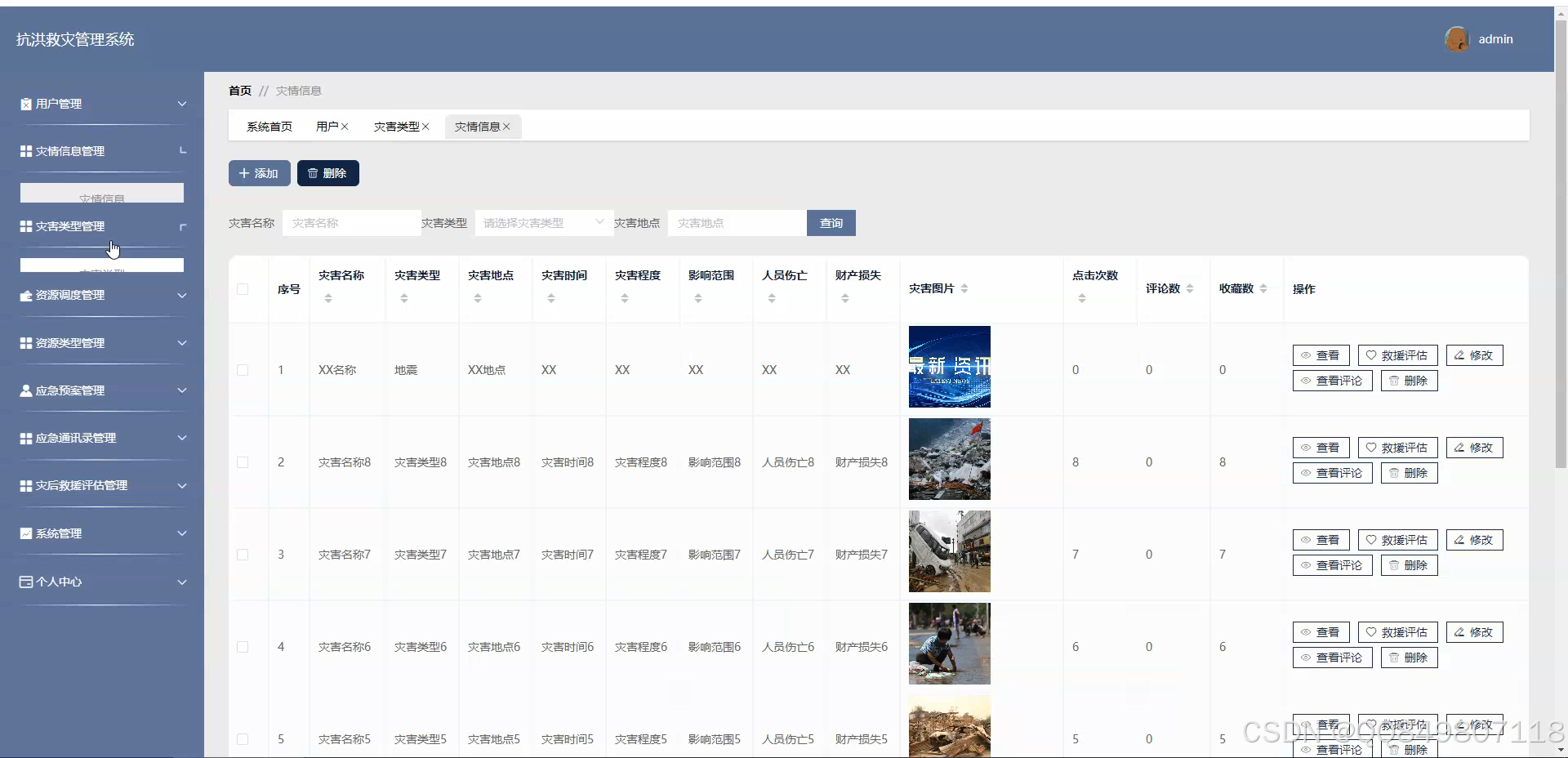Viewport: 1568px width, 758px height.
Task: Click the page vertical scrollbar
Action: pyautogui.click(x=1561, y=245)
